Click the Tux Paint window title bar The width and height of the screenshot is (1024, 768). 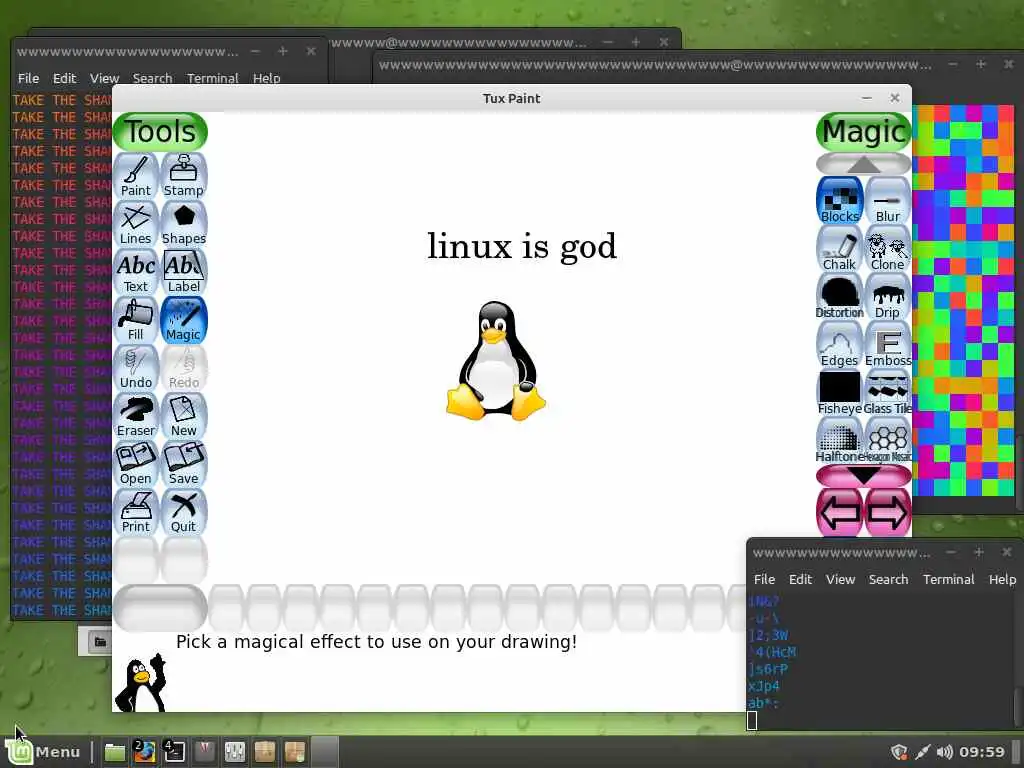coord(511,98)
